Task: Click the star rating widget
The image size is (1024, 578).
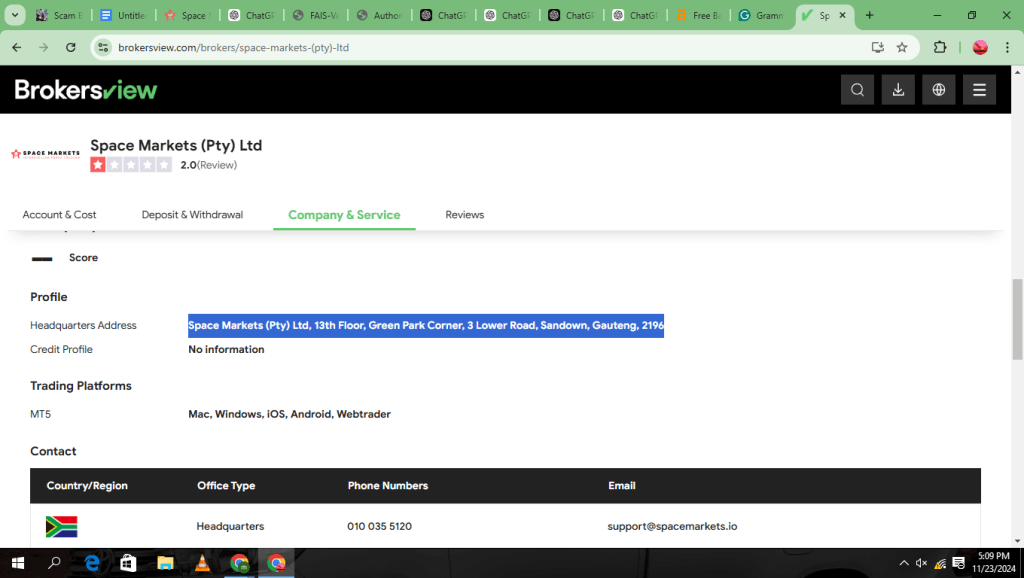Action: coord(131,165)
